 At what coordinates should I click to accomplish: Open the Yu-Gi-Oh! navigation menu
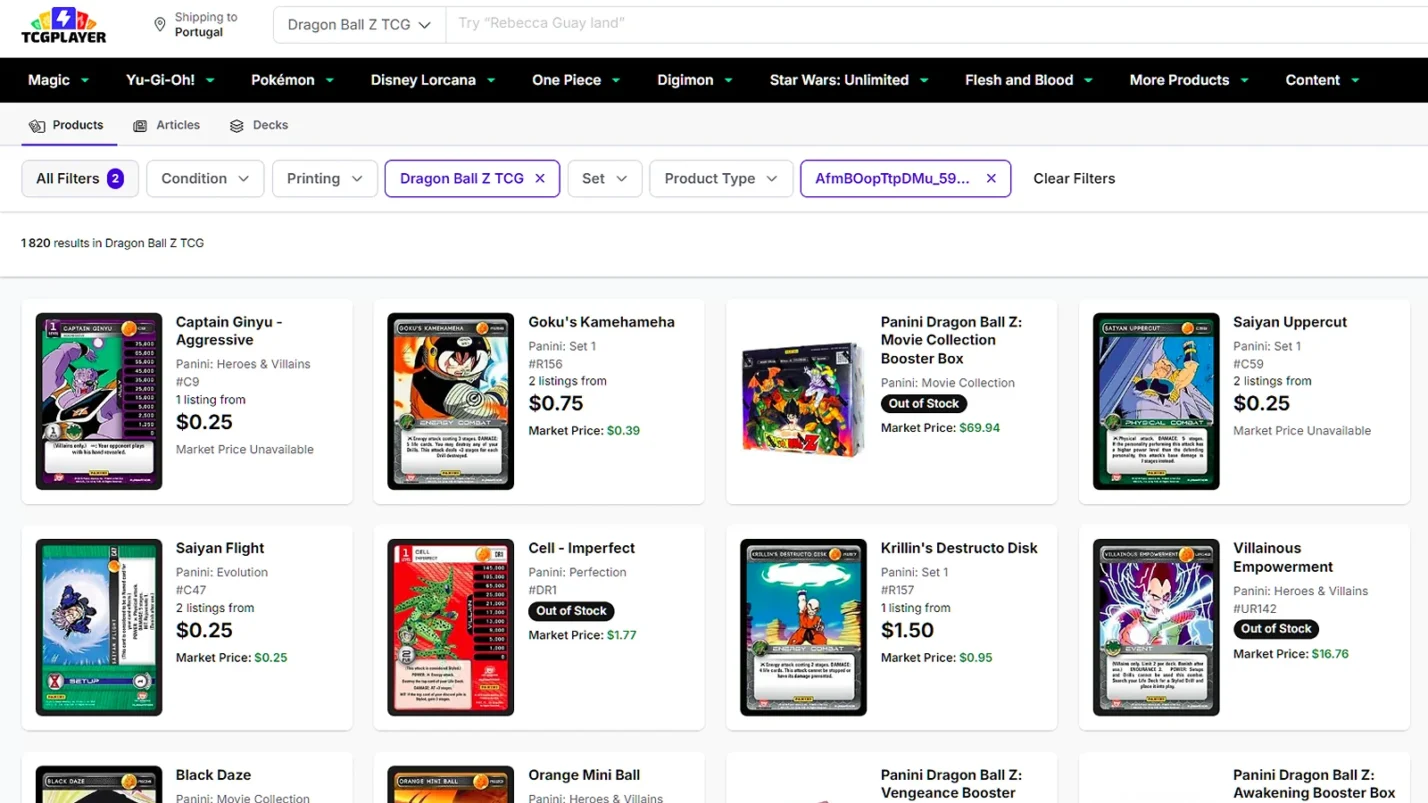coord(170,80)
